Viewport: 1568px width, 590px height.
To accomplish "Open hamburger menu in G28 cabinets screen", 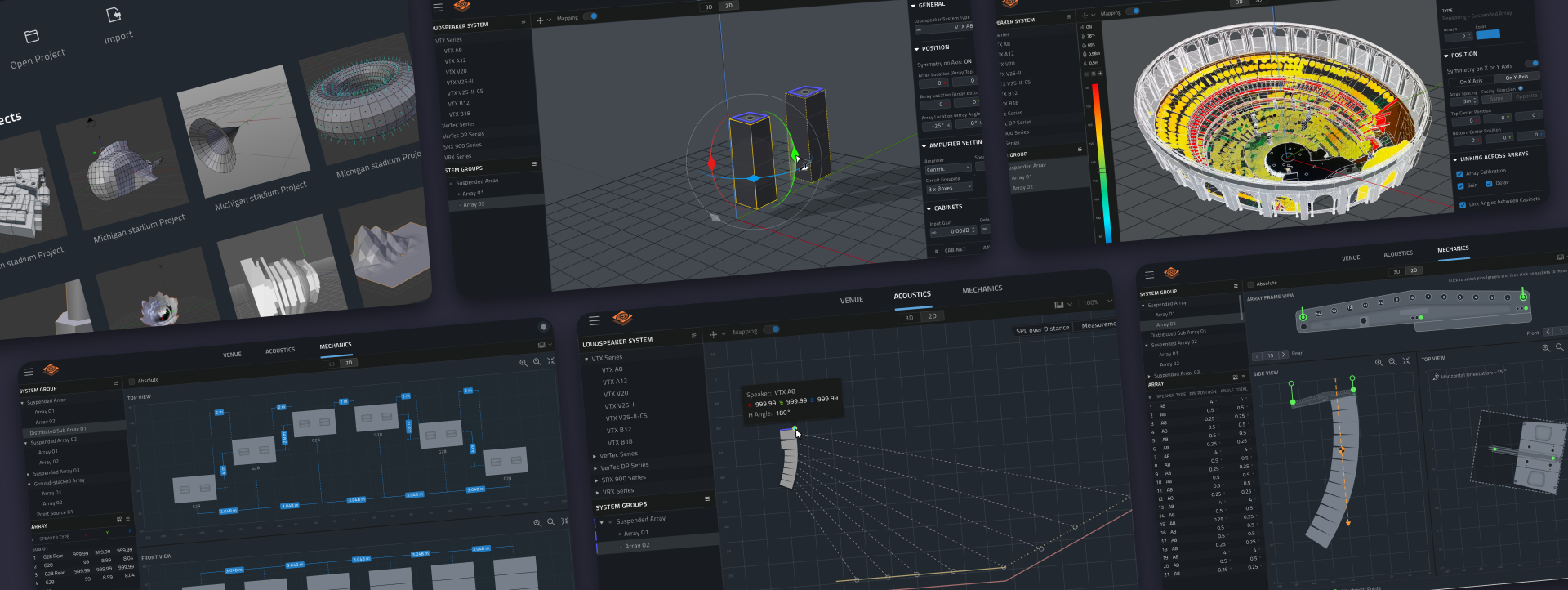I will 29,372.
